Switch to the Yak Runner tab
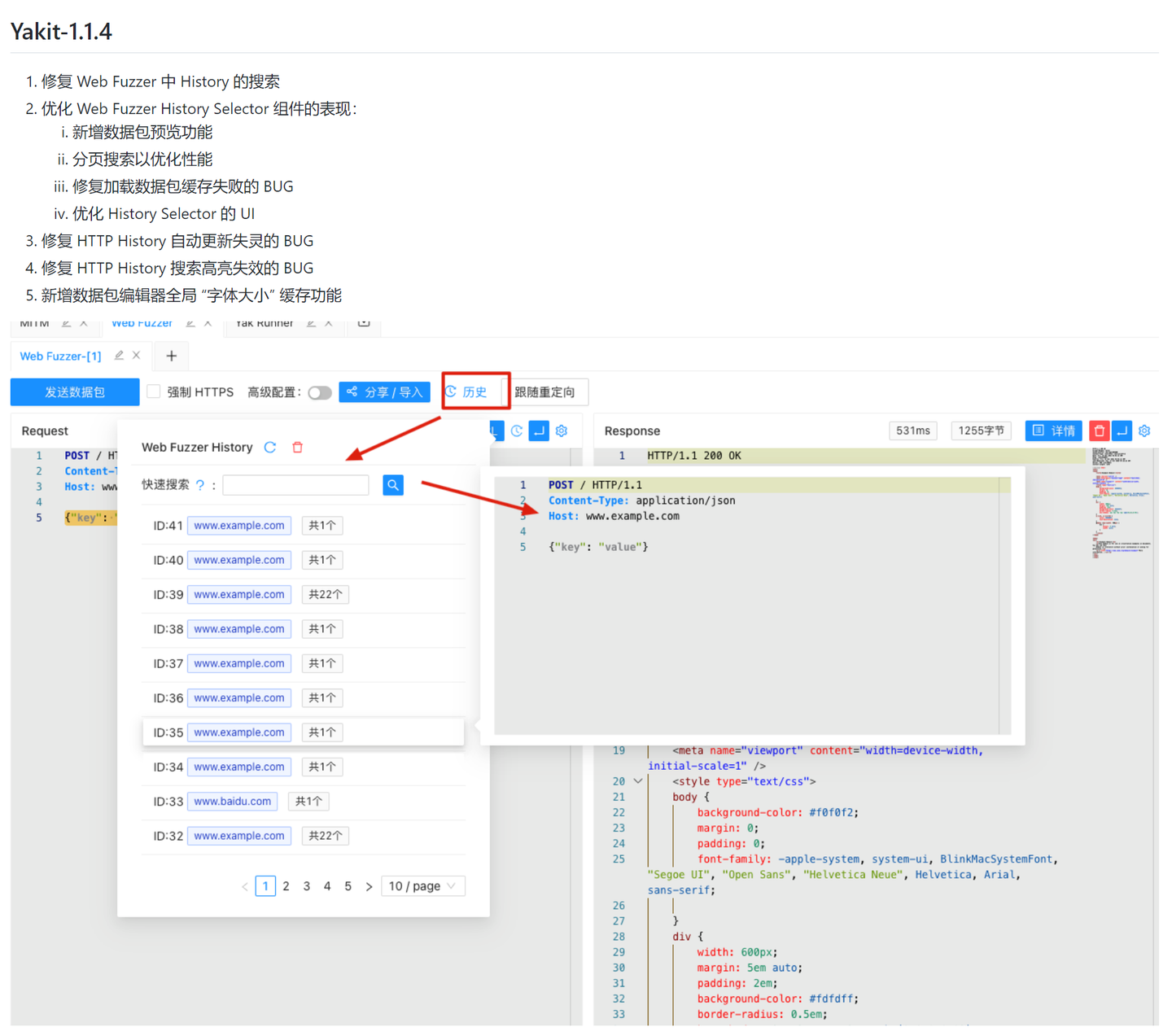The image size is (1172, 1036). (x=263, y=323)
